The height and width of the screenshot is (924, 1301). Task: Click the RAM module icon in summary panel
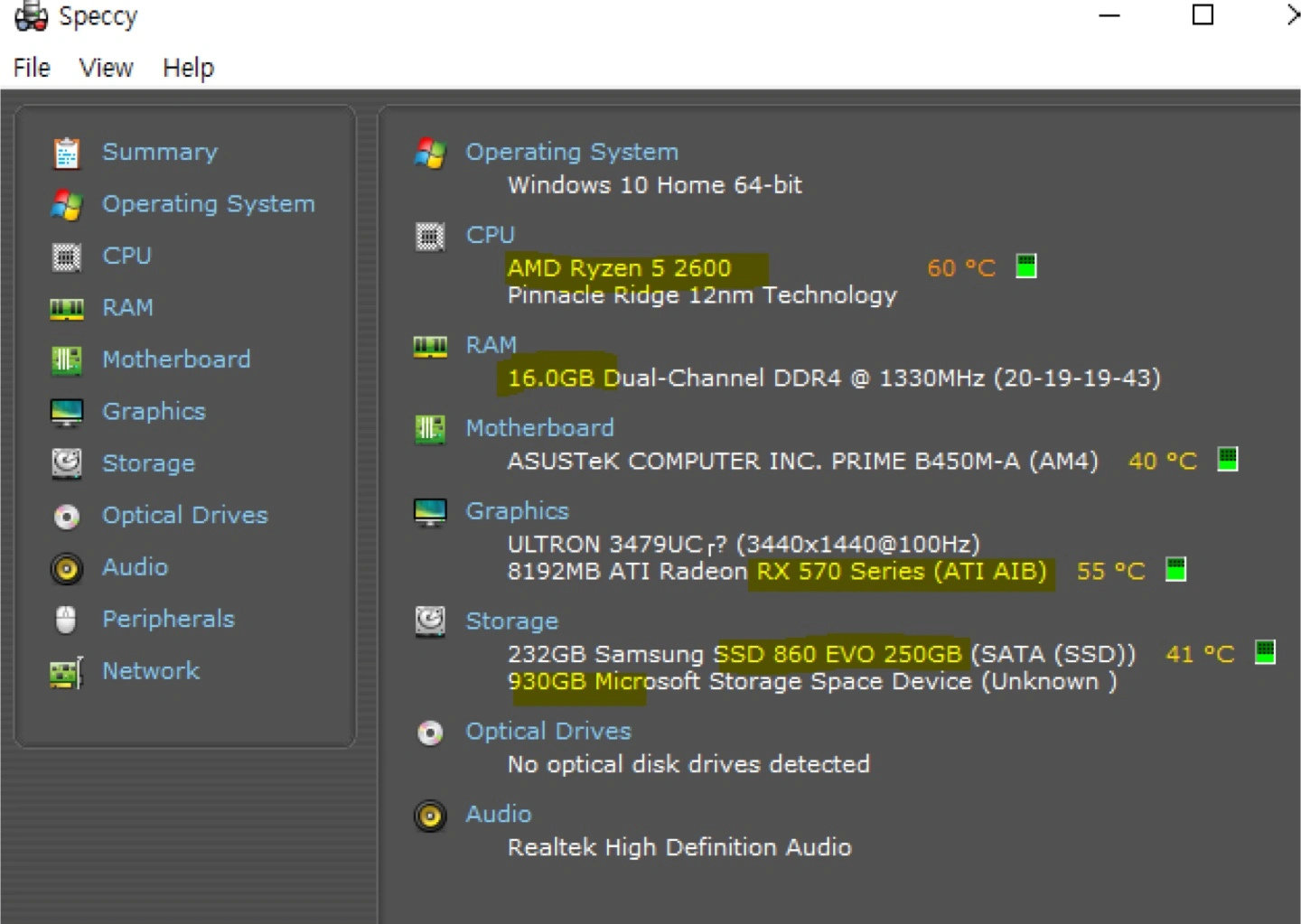[x=430, y=347]
